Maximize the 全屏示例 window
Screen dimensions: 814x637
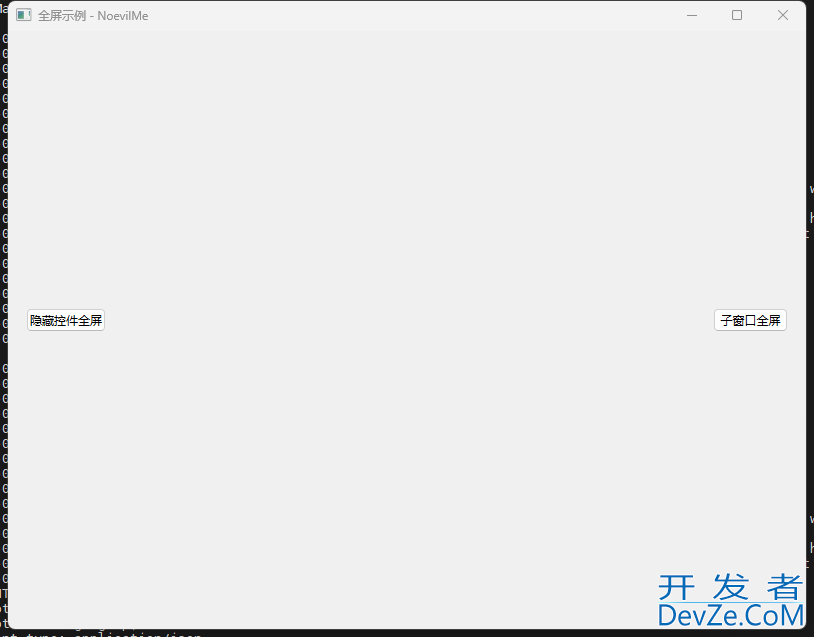coord(737,16)
